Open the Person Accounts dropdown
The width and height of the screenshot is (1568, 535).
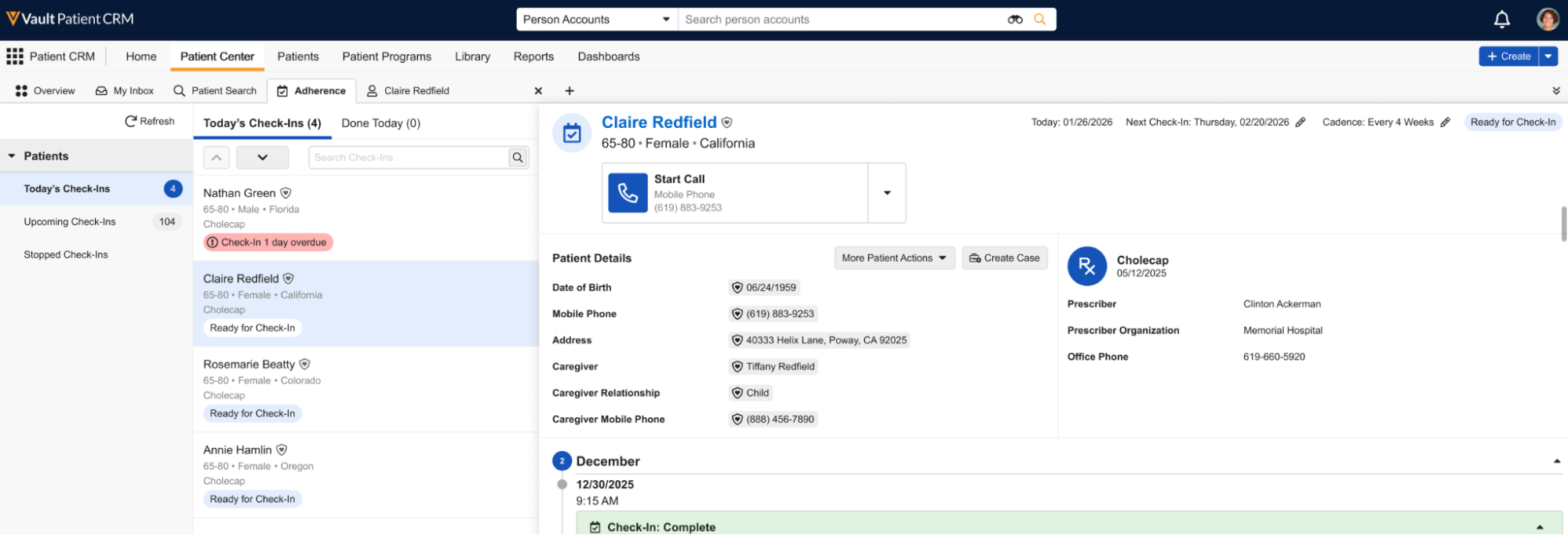point(597,20)
